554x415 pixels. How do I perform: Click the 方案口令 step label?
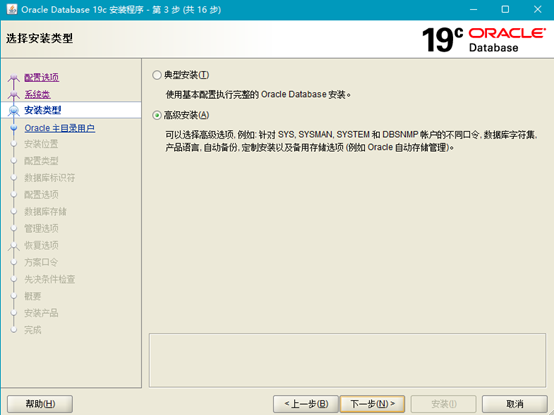point(41,262)
